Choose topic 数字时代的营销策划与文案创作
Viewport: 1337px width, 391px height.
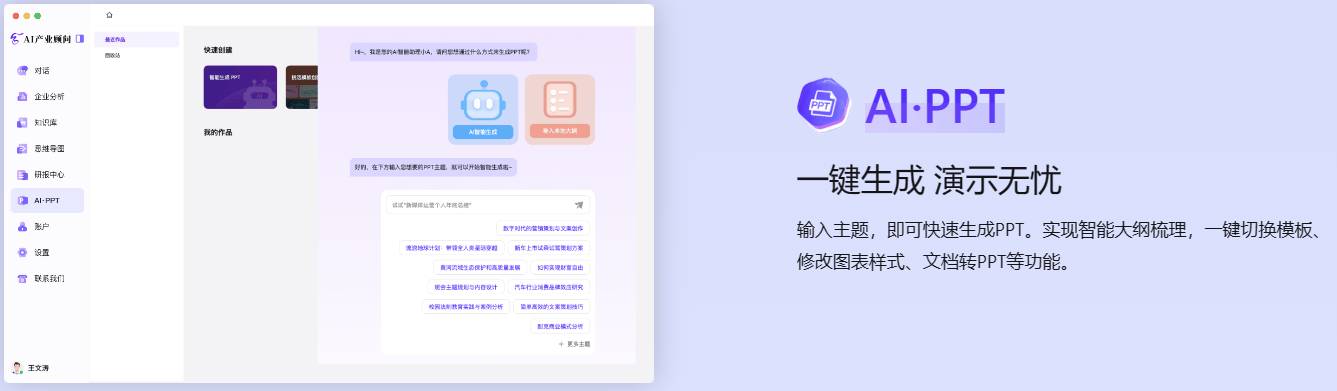coord(543,229)
